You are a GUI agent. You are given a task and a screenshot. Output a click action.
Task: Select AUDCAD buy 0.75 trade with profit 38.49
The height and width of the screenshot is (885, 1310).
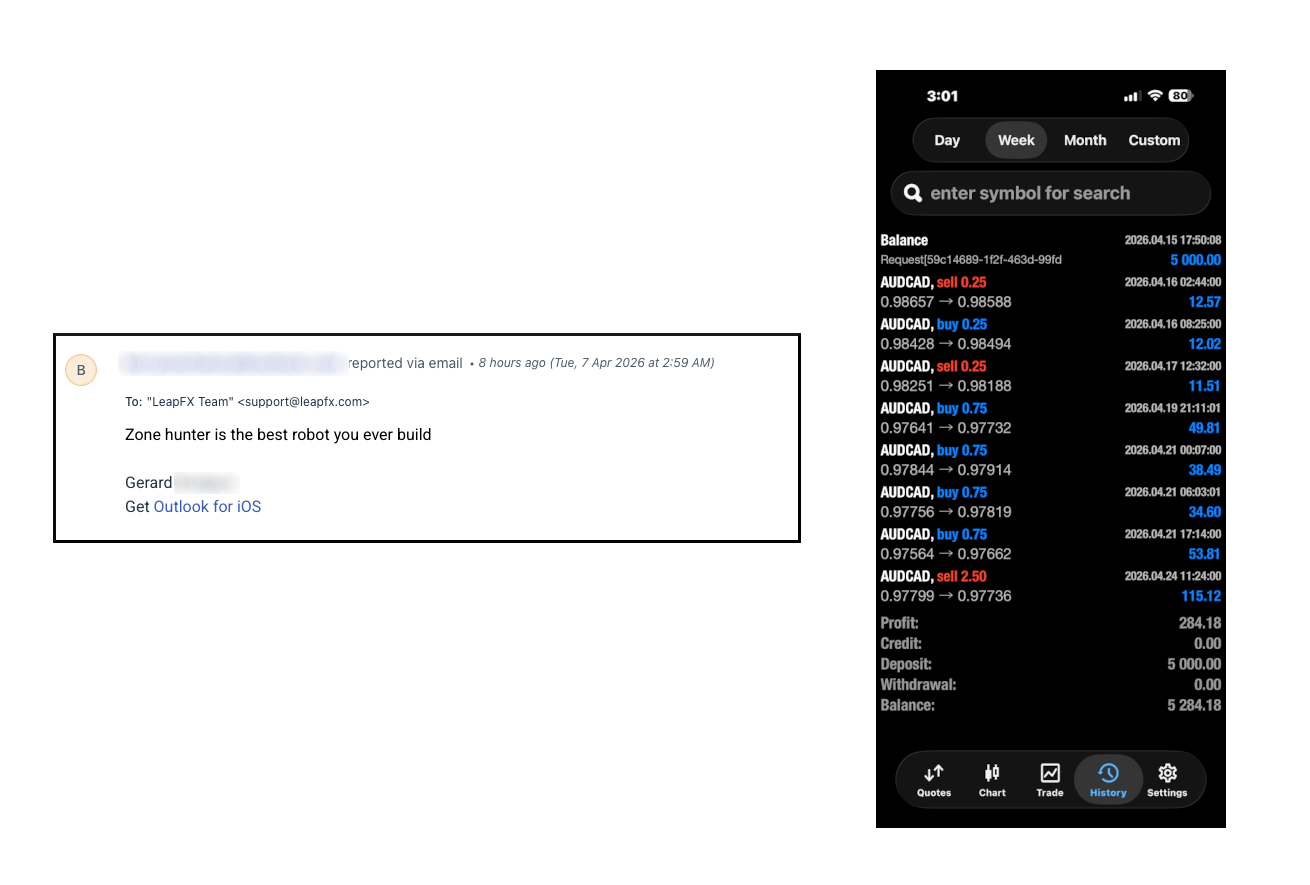coord(1050,460)
